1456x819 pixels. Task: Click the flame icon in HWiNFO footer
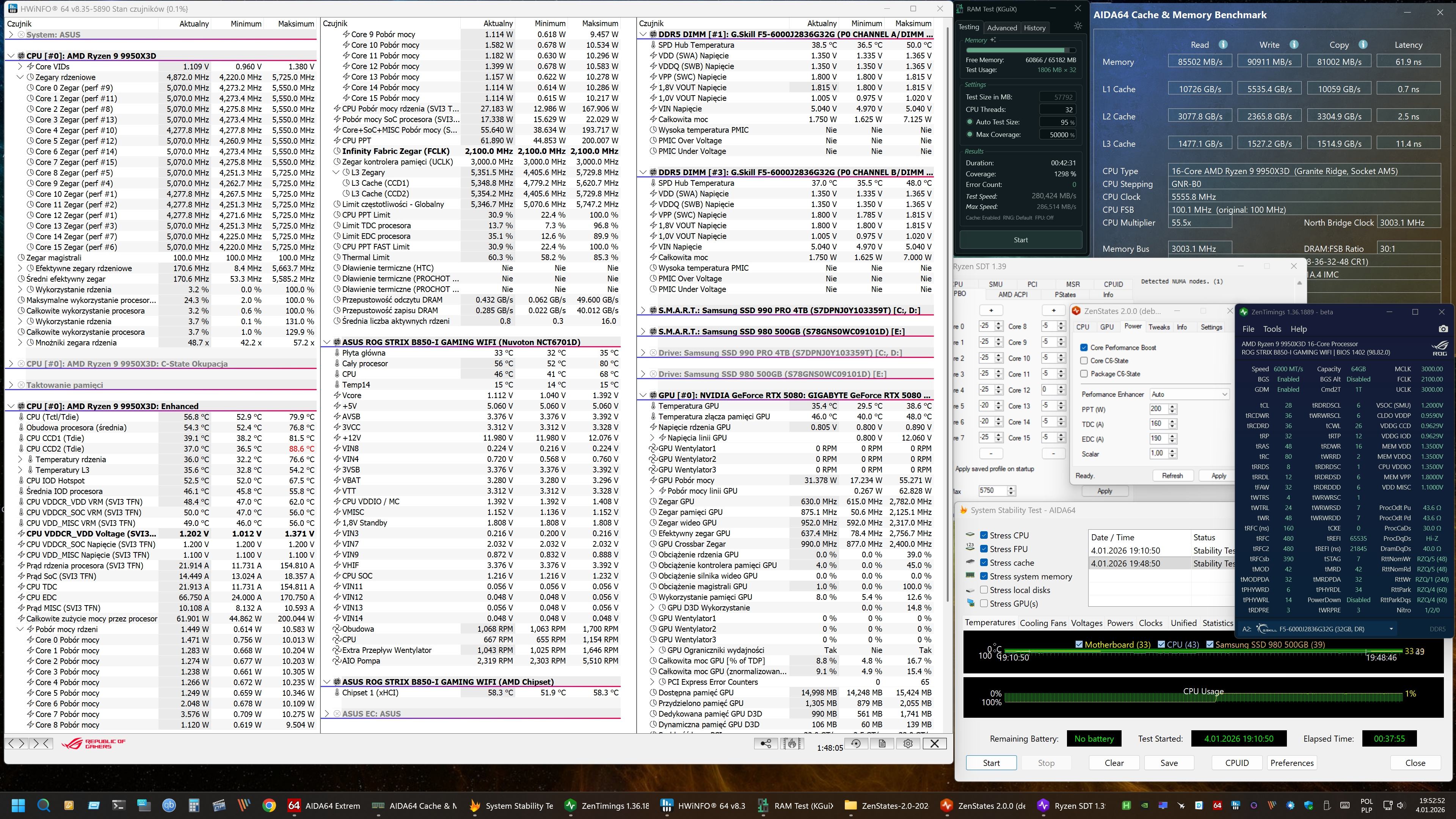point(792,744)
